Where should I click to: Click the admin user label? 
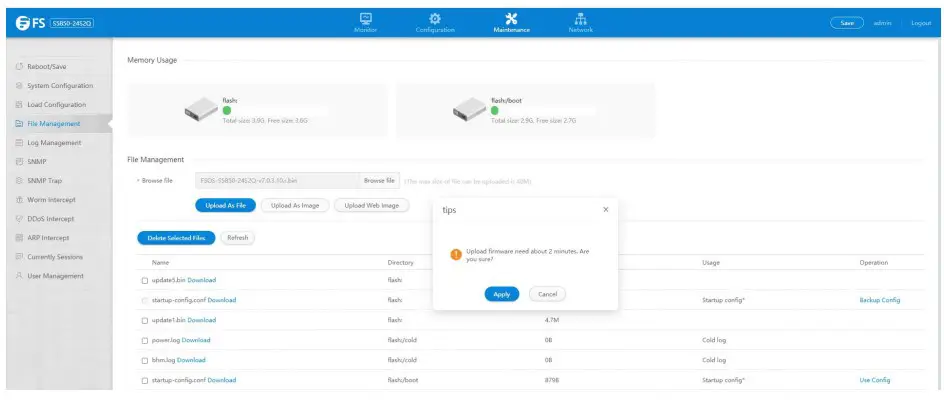883,23
